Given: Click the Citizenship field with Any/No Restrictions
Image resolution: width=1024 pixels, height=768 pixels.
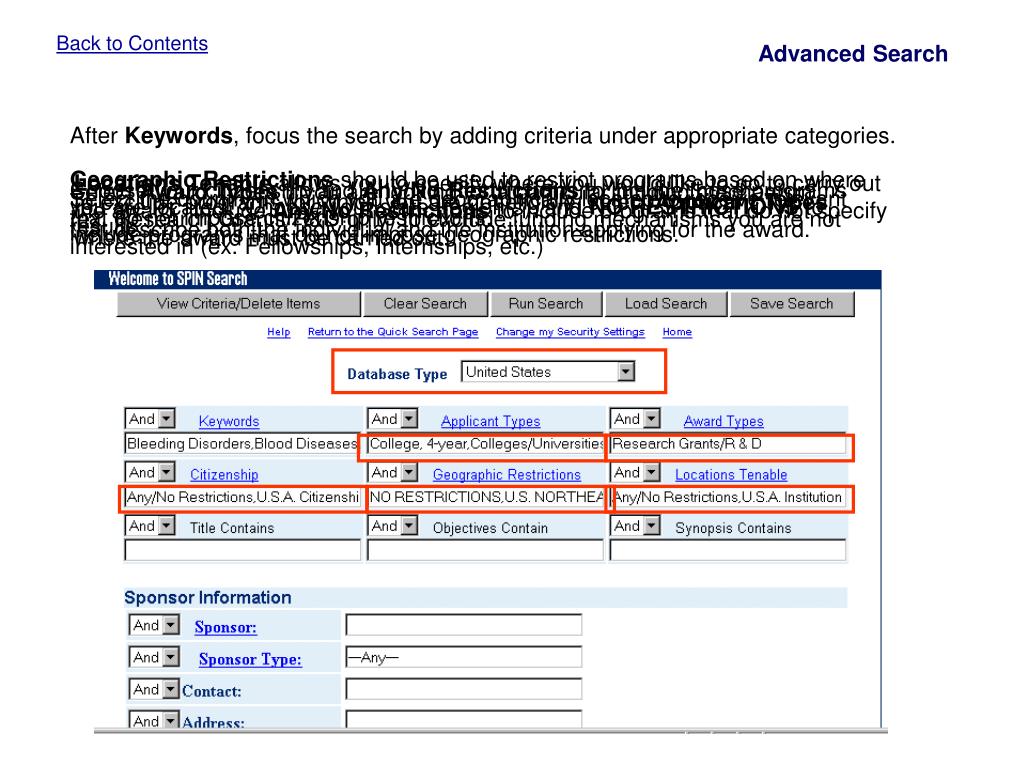Looking at the screenshot, I should 242,498.
